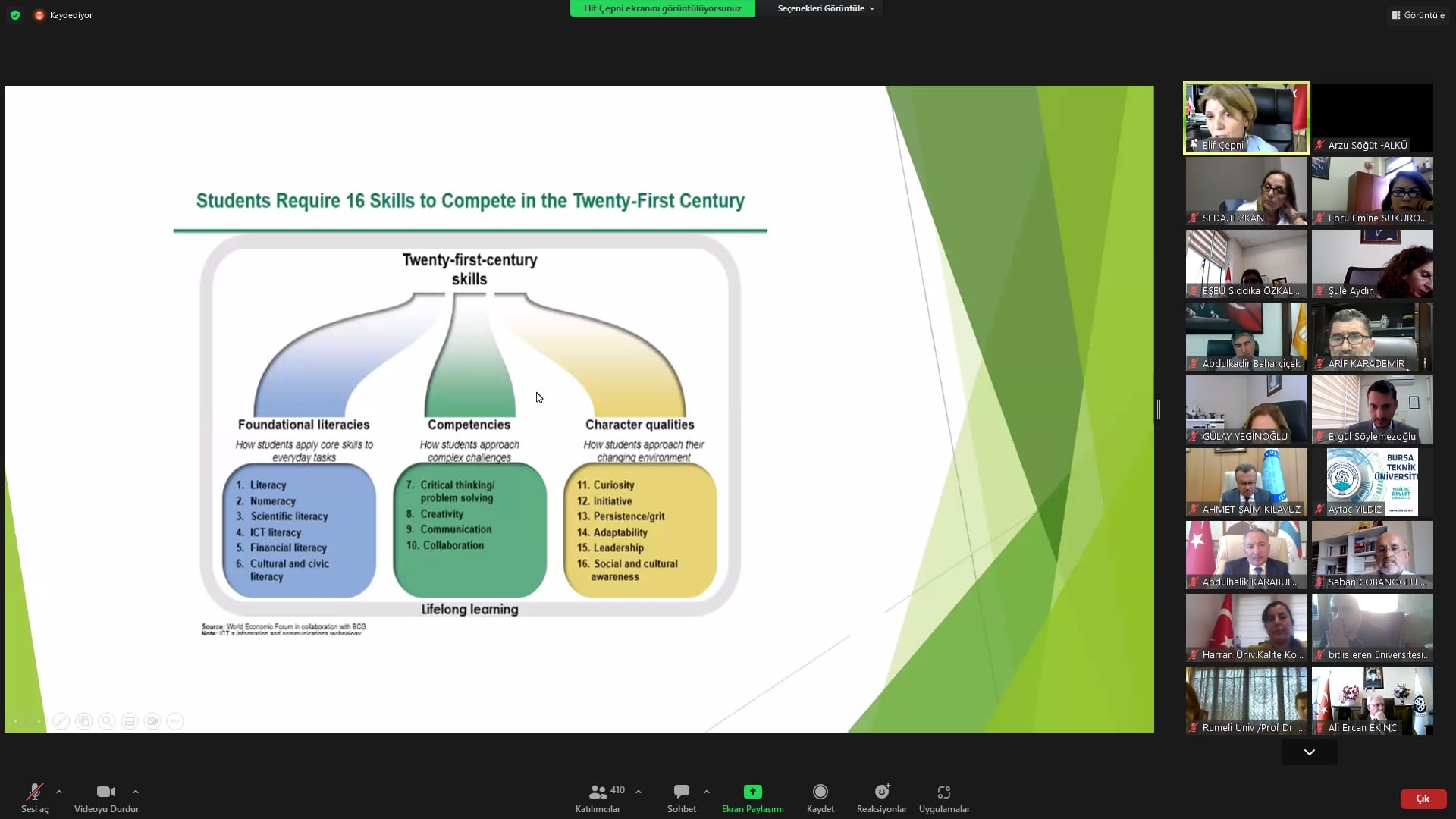Expand audio options arrow beside Sesi aç
This screenshot has width=1456, height=819.
59,792
